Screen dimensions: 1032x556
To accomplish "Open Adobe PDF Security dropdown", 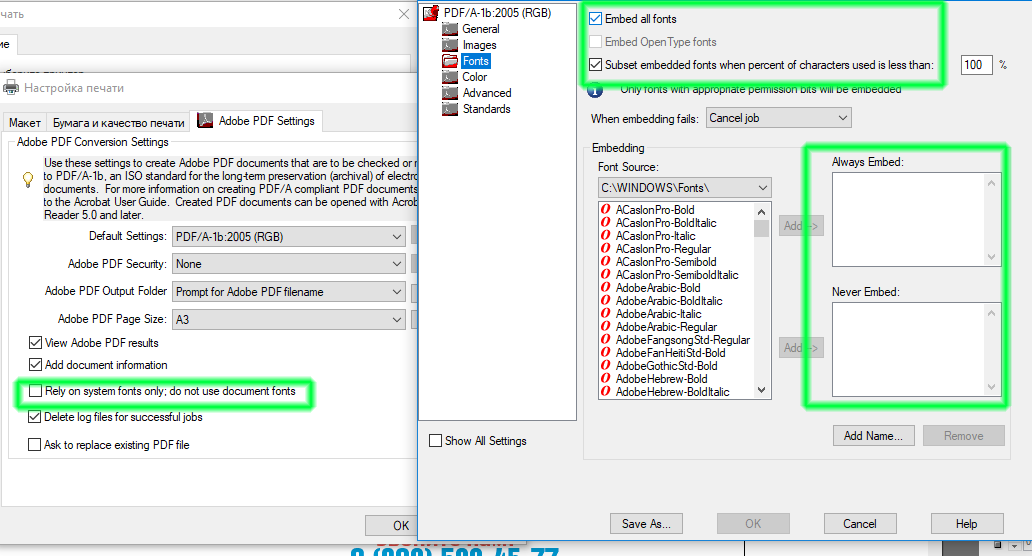I will pyautogui.click(x=289, y=264).
